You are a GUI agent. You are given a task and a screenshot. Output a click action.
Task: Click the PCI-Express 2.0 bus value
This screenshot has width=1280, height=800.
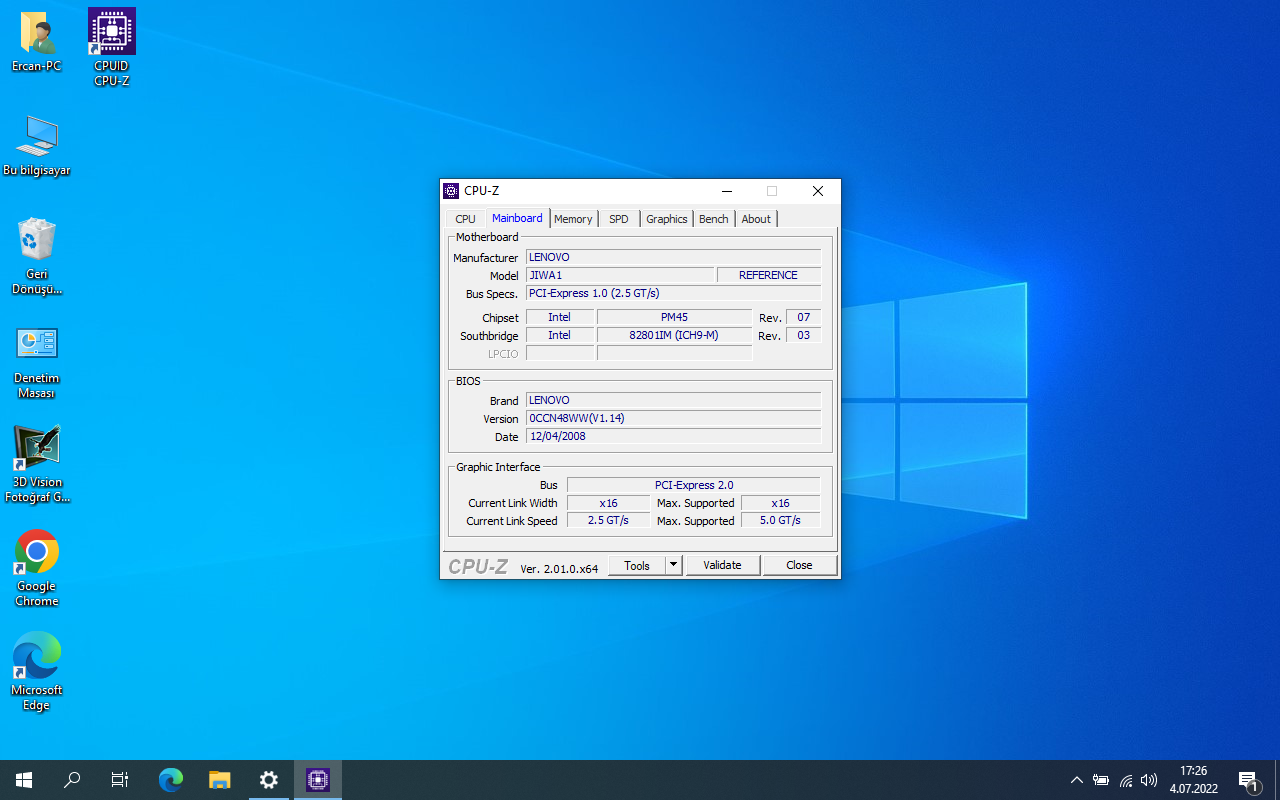point(694,485)
